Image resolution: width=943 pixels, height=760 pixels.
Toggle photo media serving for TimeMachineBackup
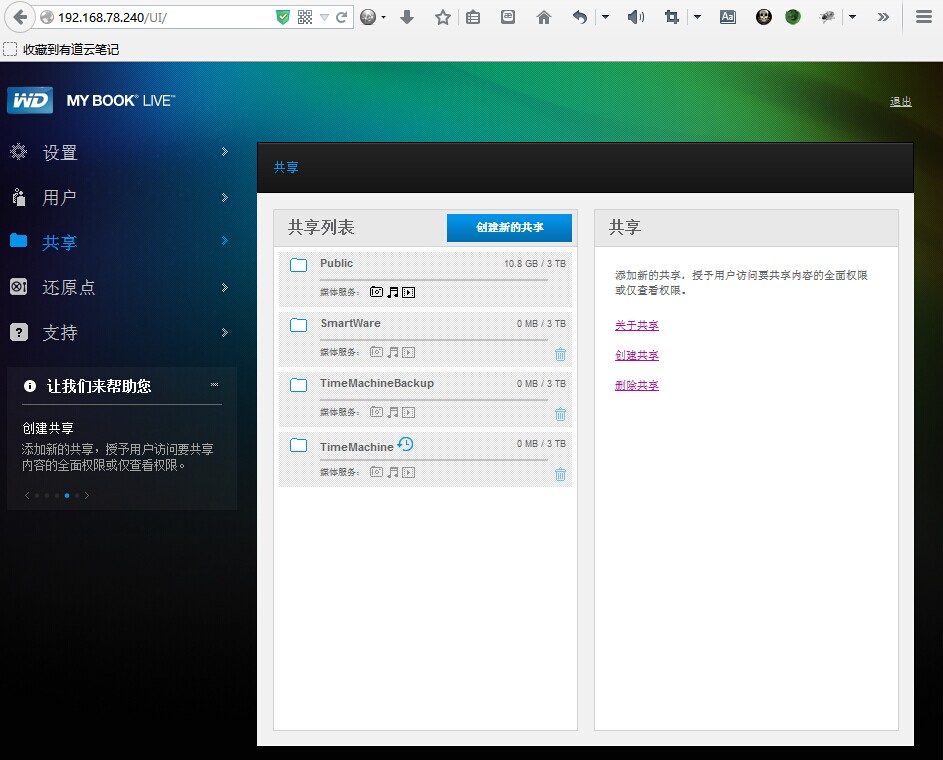coord(376,412)
